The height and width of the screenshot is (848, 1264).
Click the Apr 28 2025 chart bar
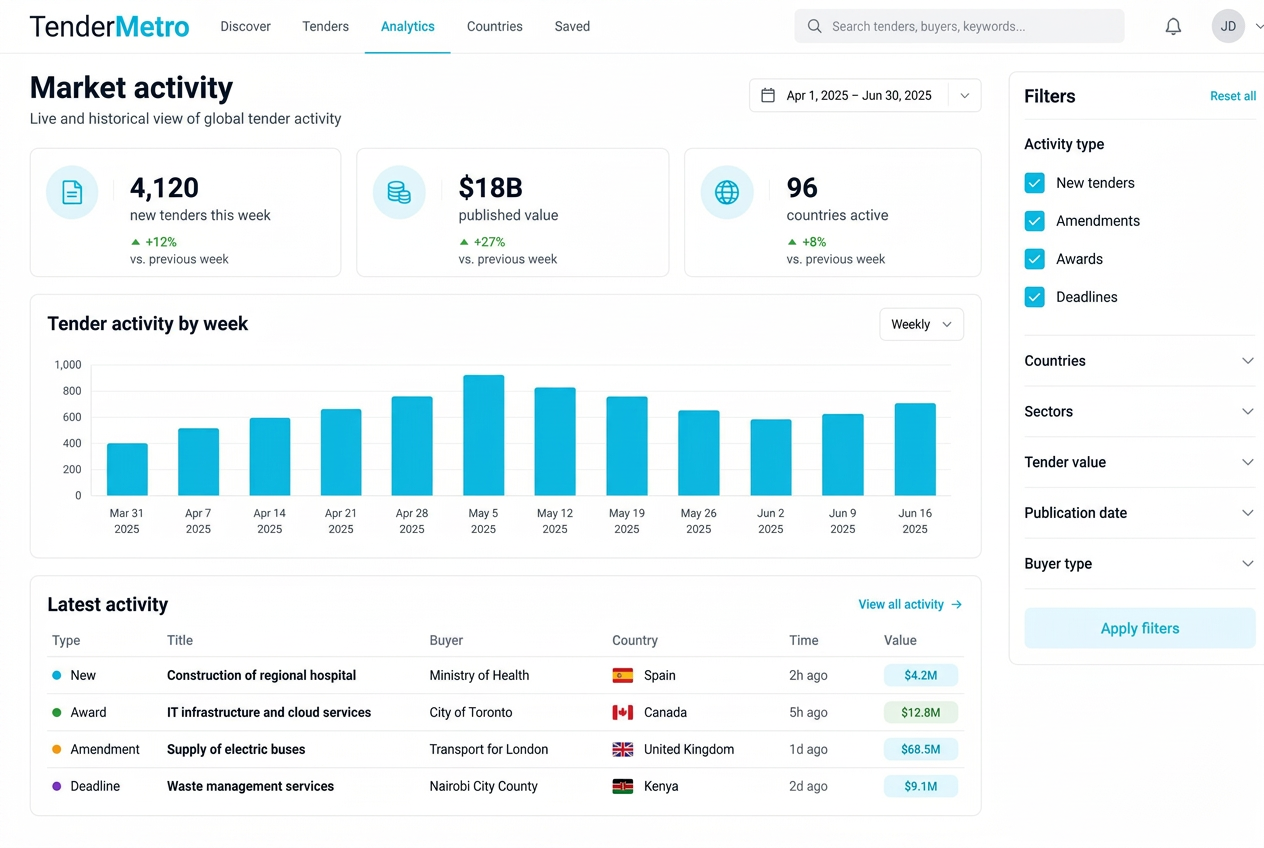point(412,446)
